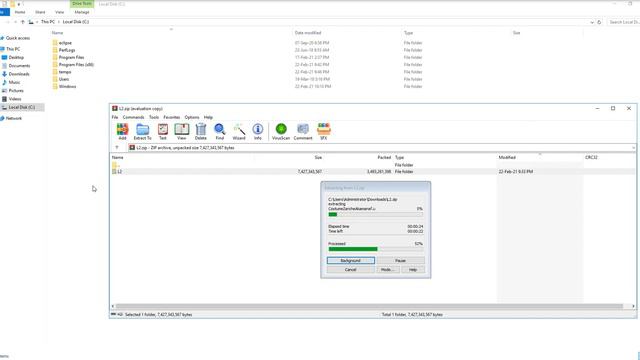Click the Explorer search box
Screen dimensions: 640x360
tap(623, 22)
